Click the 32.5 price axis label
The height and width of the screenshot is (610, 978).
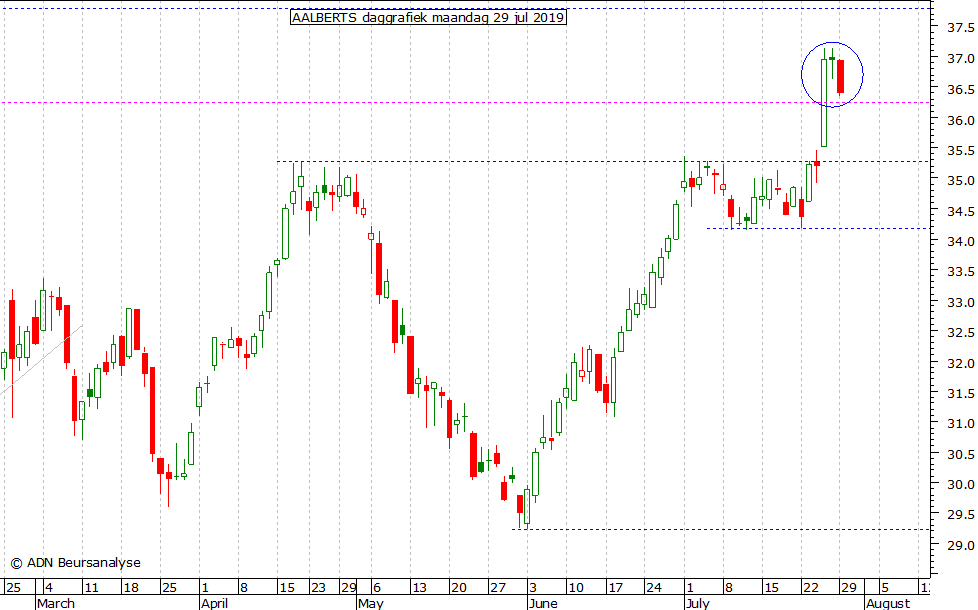961,333
